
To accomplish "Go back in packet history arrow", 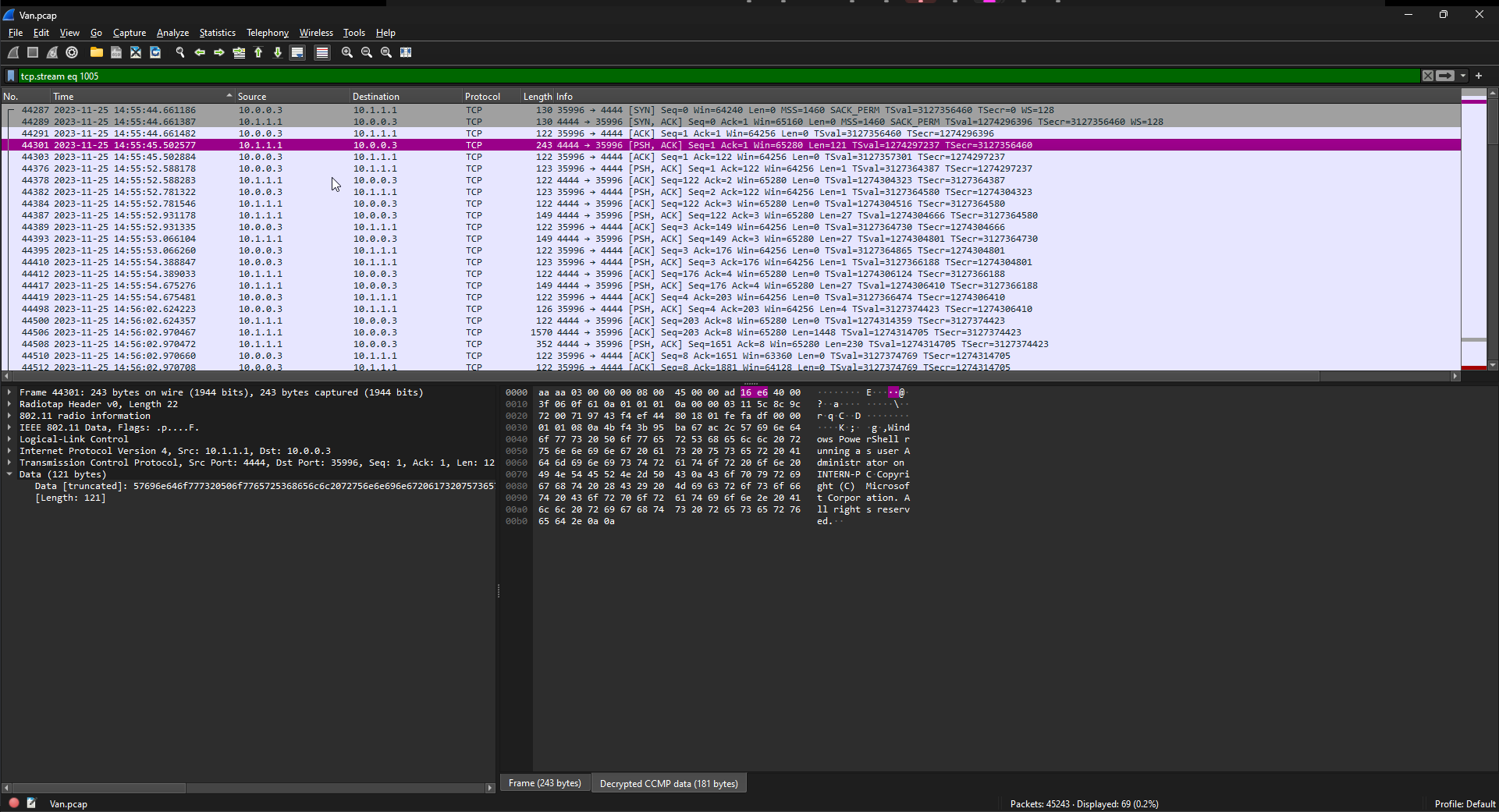I will tap(200, 52).
